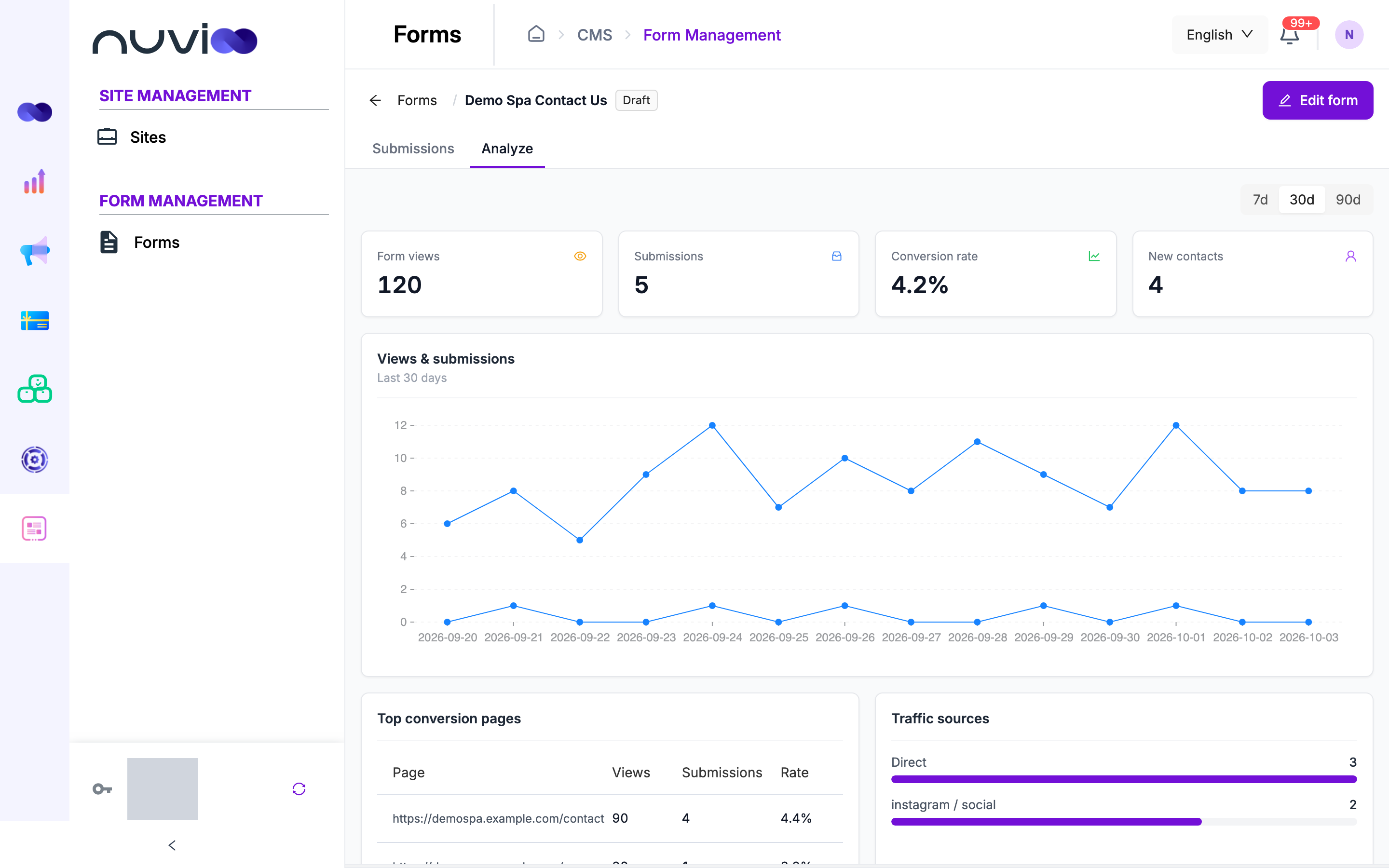Open the green cubes module icon

tap(34, 389)
